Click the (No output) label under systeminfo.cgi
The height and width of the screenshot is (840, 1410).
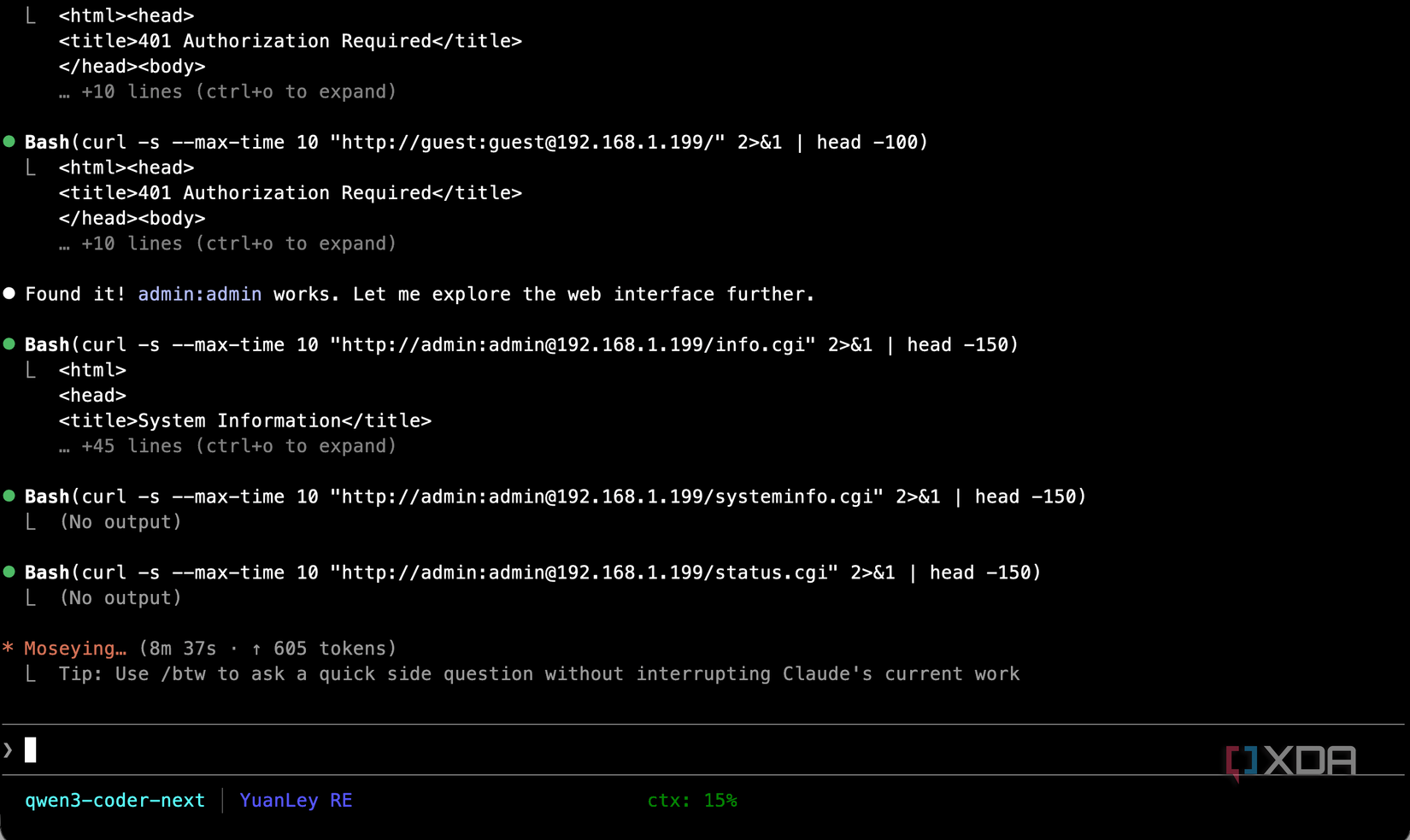click(120, 521)
